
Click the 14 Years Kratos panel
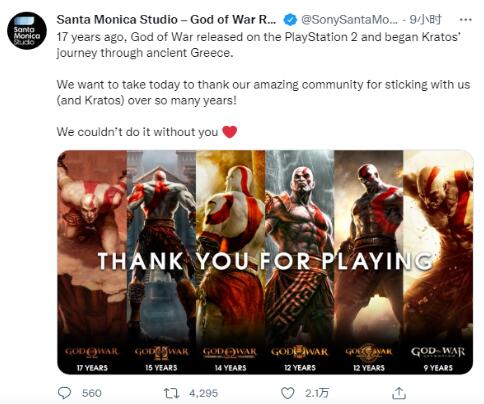[231, 262]
